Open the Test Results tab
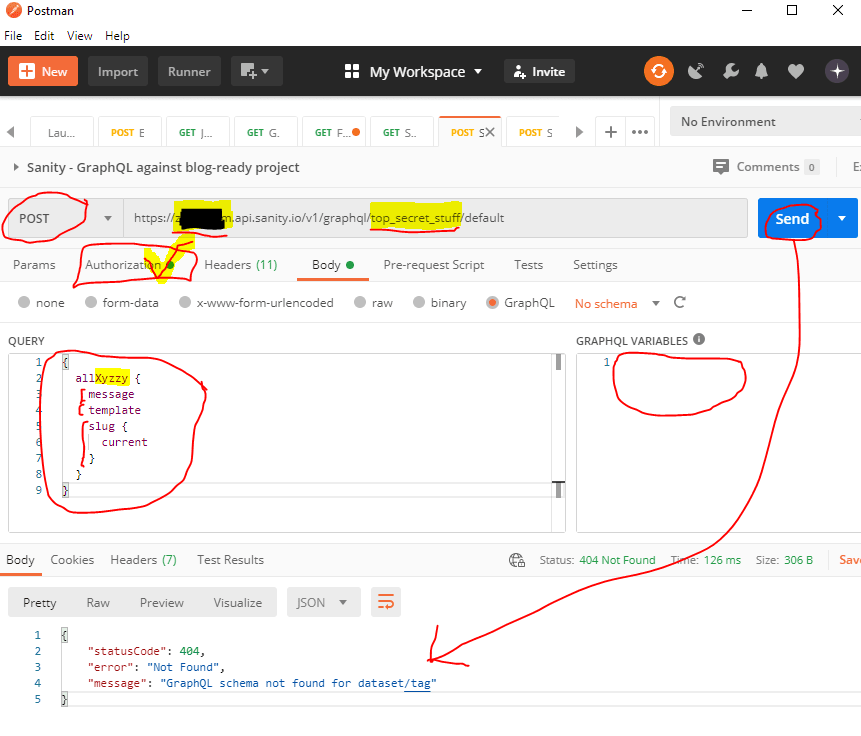Image resolution: width=861 pixels, height=736 pixels. point(231,560)
